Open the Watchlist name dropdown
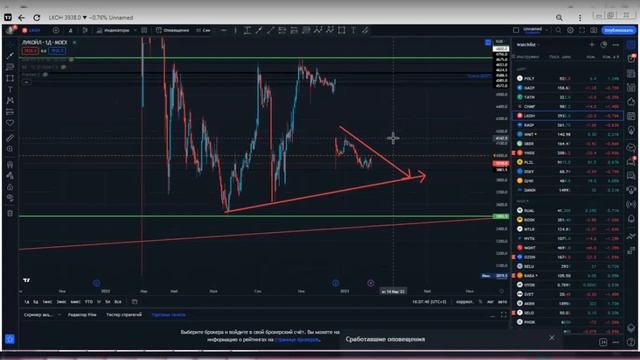Screen dimensions: 640x360 528,44
